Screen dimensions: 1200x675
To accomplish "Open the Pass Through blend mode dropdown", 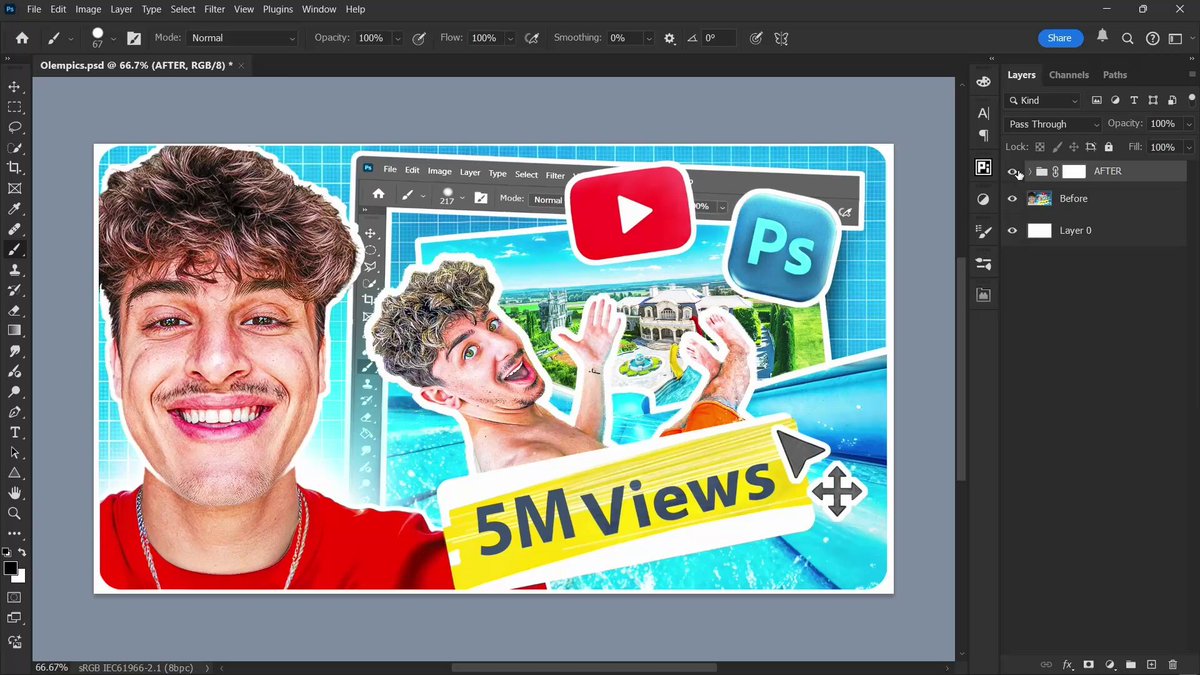I will tap(1053, 124).
